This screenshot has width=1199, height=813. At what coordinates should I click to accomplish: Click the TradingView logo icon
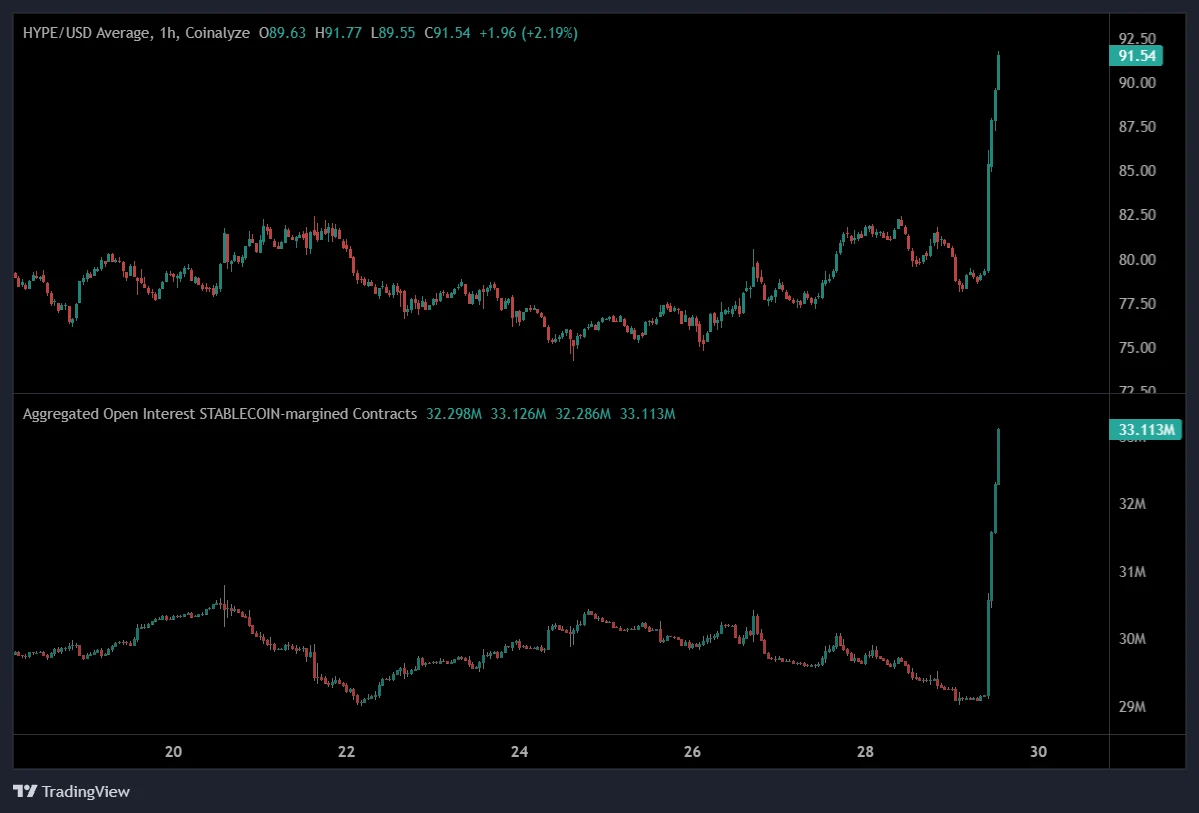click(x=25, y=791)
